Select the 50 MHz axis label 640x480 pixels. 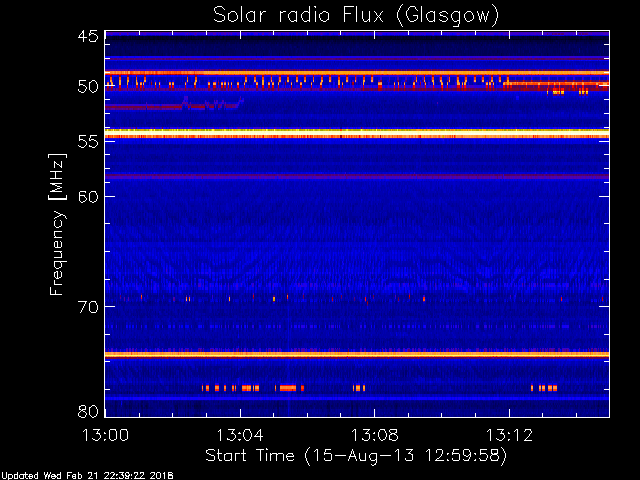point(88,87)
